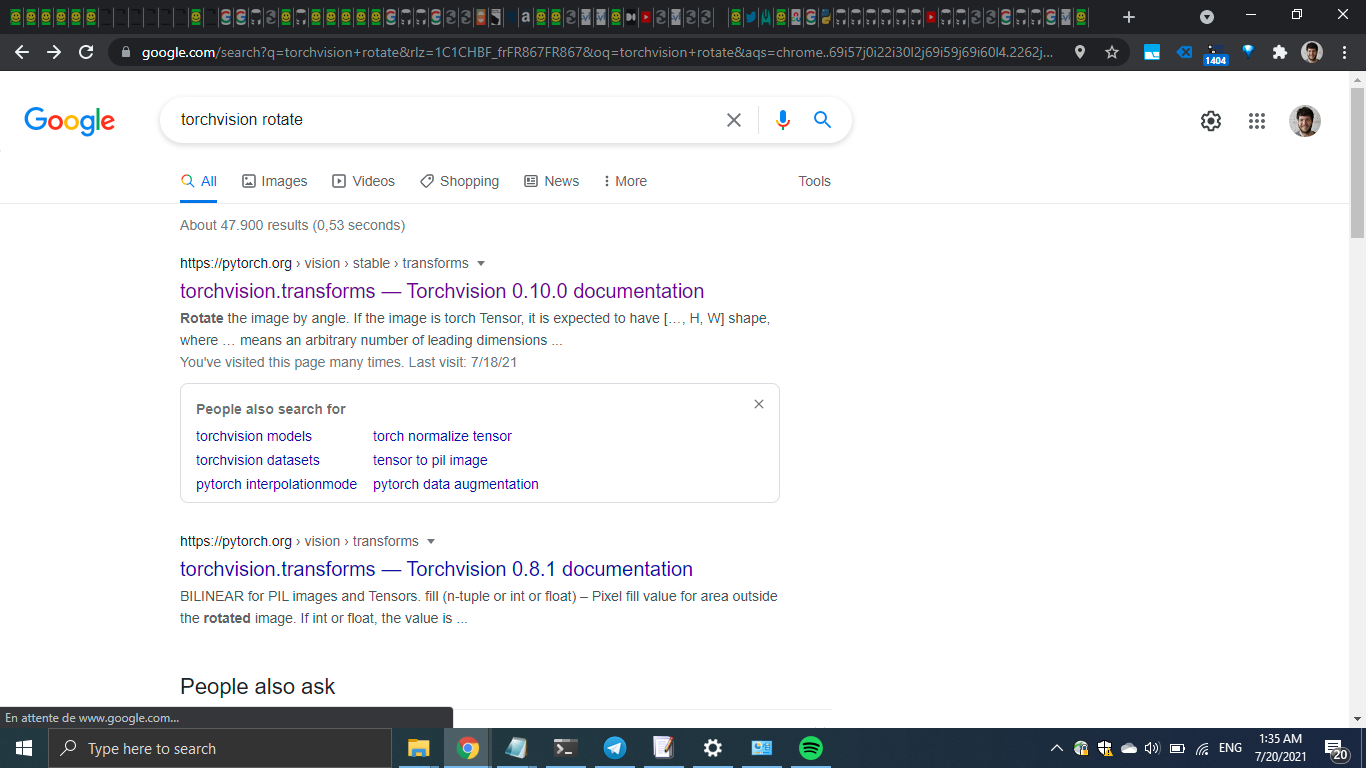Launch Spotify from the taskbar
This screenshot has height=768, width=1366.
point(810,747)
